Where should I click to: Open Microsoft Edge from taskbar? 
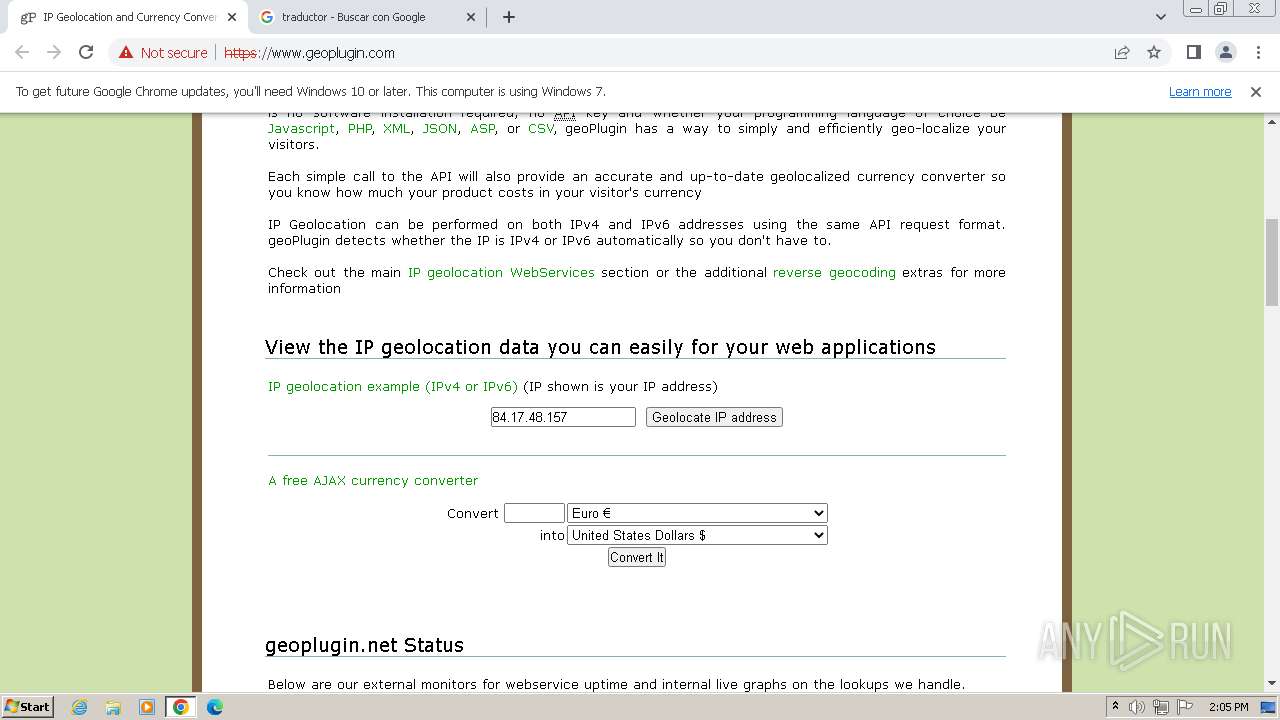(215, 707)
